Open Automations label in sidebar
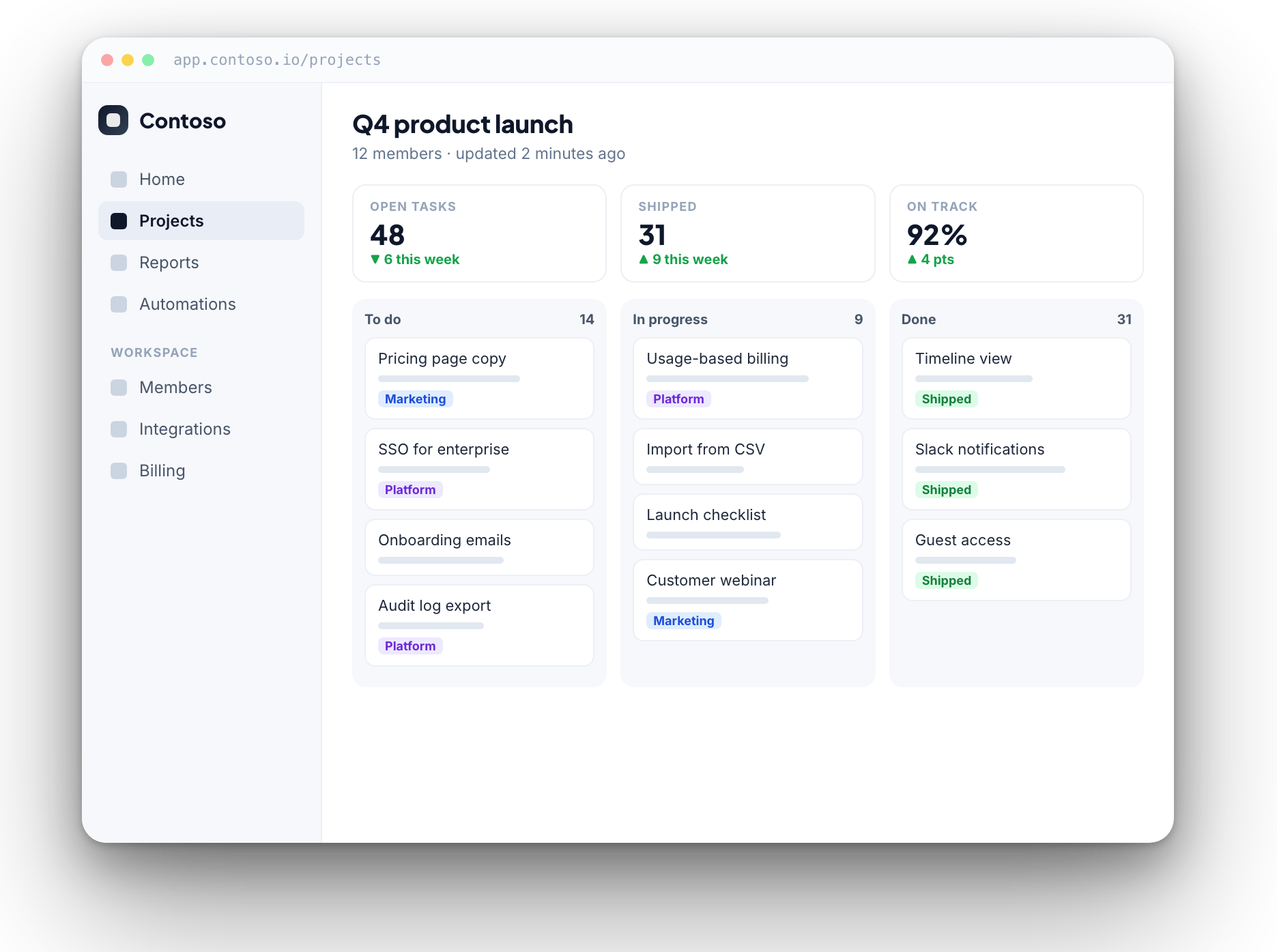Screen dimensions: 1277x952 (188, 304)
